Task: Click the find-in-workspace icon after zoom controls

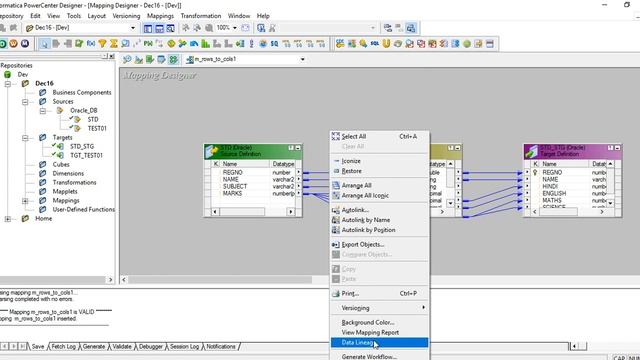Action: 261,28
